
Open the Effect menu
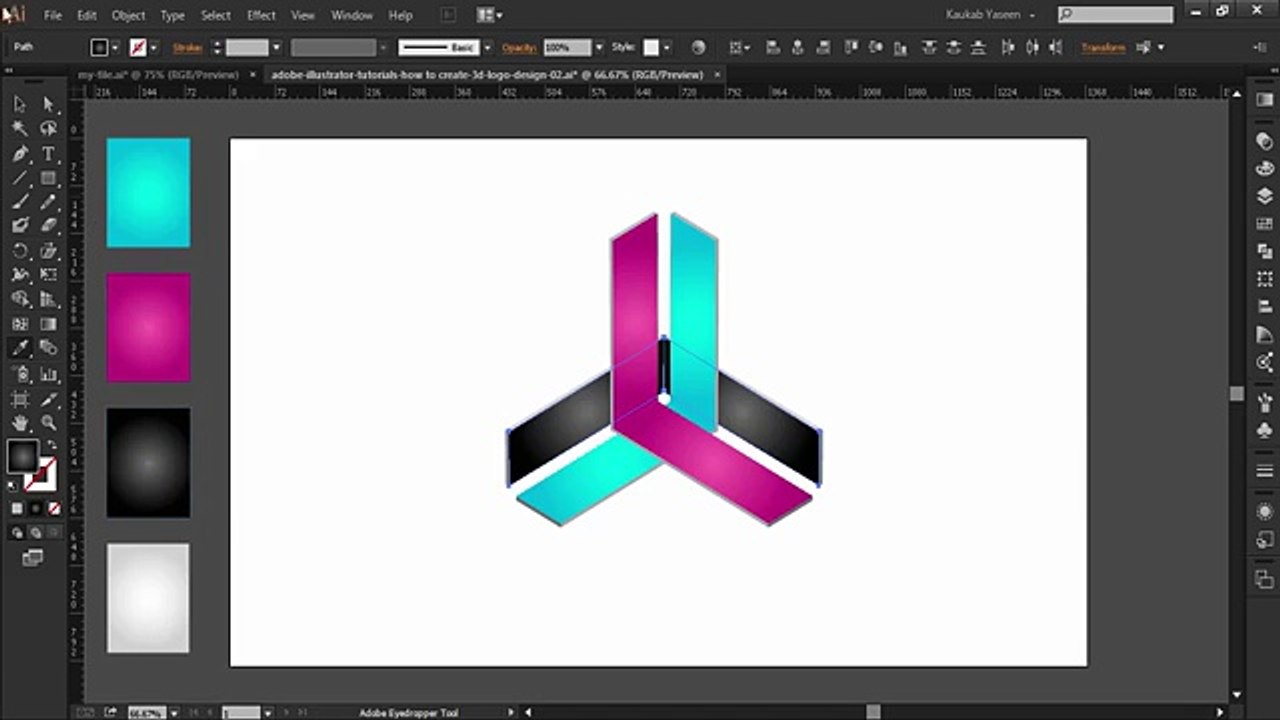[x=261, y=15]
